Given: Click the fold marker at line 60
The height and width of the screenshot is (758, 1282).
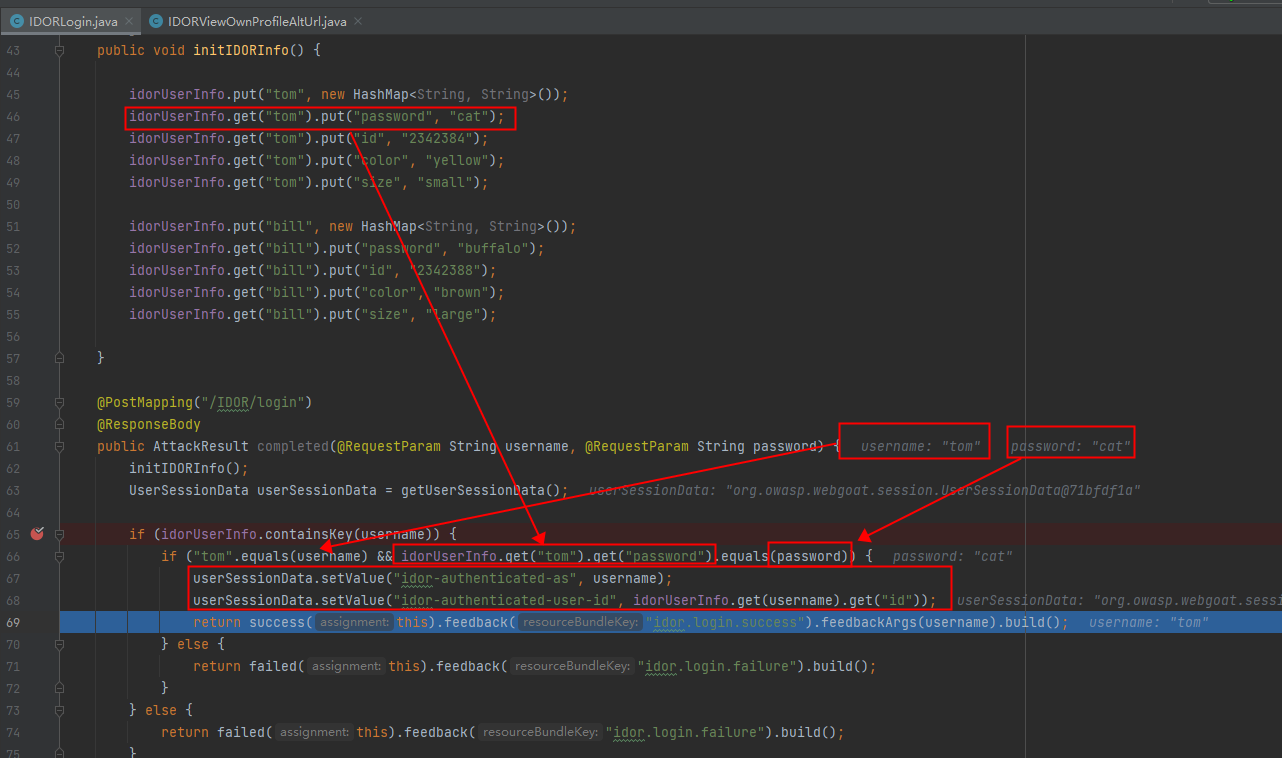Looking at the screenshot, I should point(60,424).
